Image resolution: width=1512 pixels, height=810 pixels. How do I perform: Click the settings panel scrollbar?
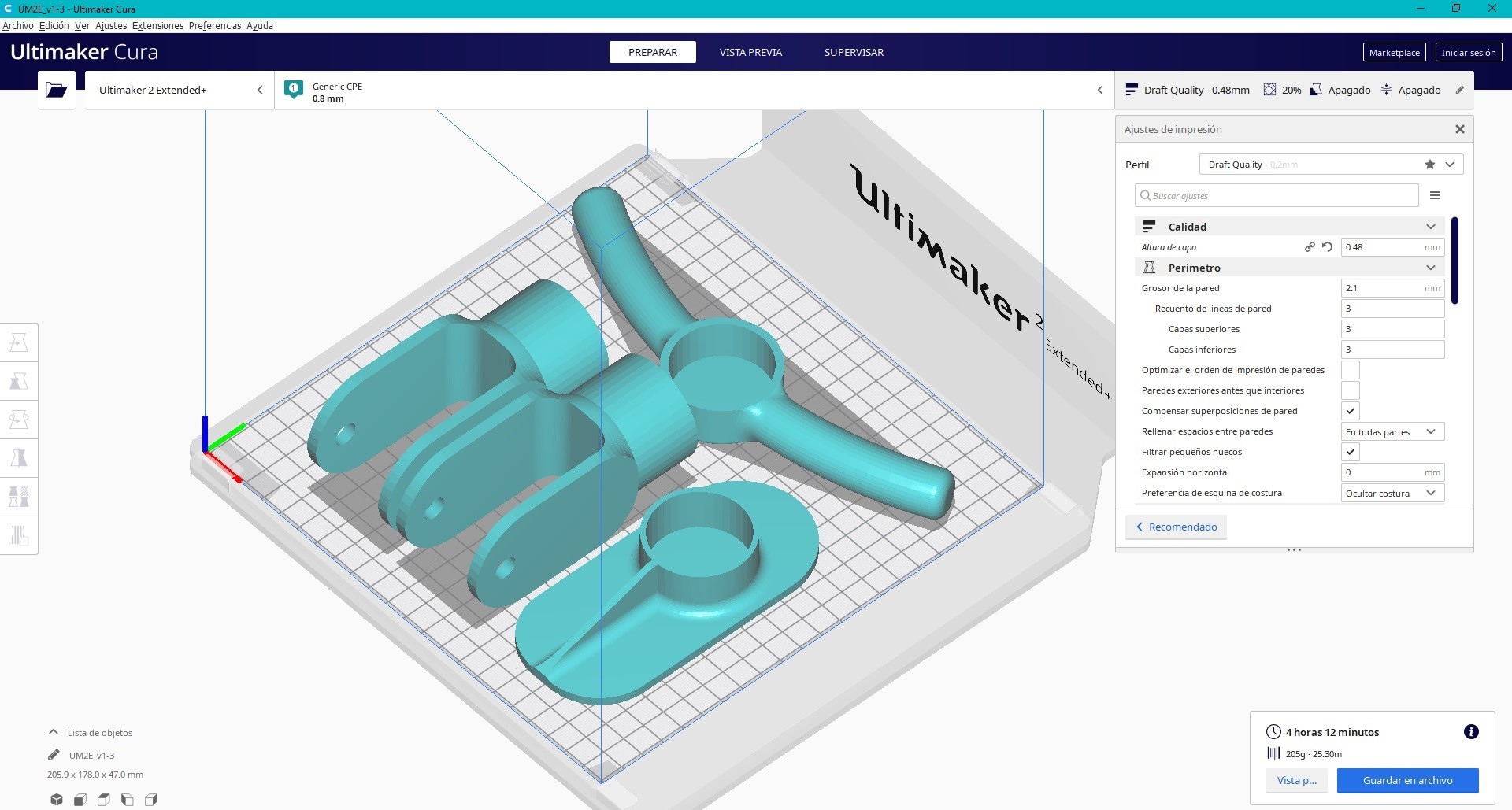(x=1455, y=260)
